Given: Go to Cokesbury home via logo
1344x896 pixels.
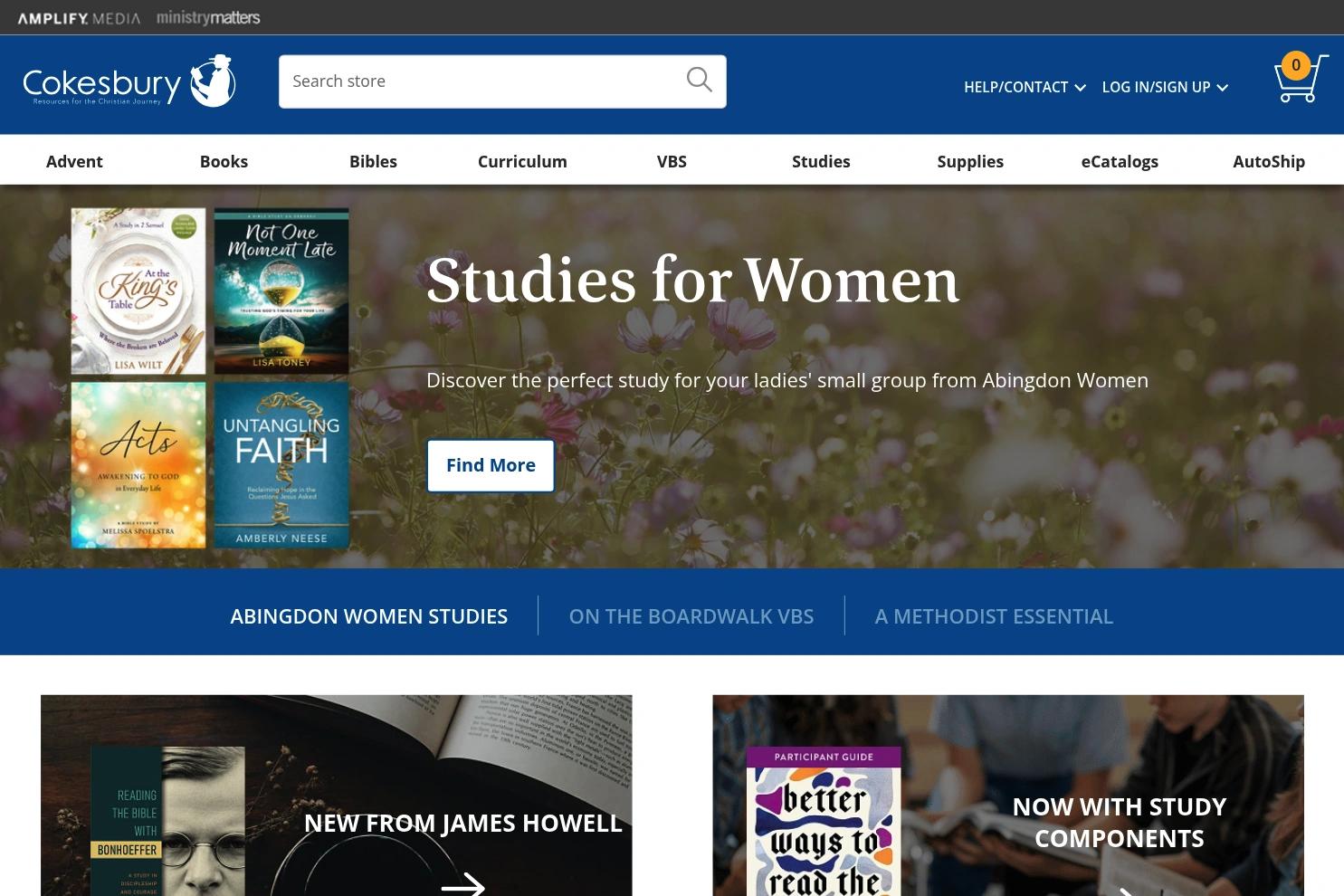Looking at the screenshot, I should [129, 81].
